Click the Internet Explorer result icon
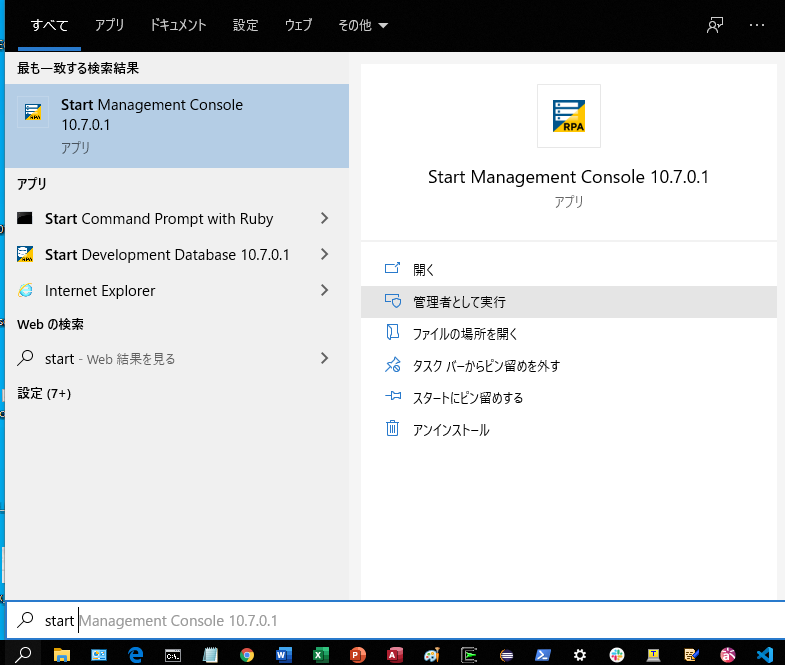Image resolution: width=785 pixels, height=665 pixels. pos(25,290)
